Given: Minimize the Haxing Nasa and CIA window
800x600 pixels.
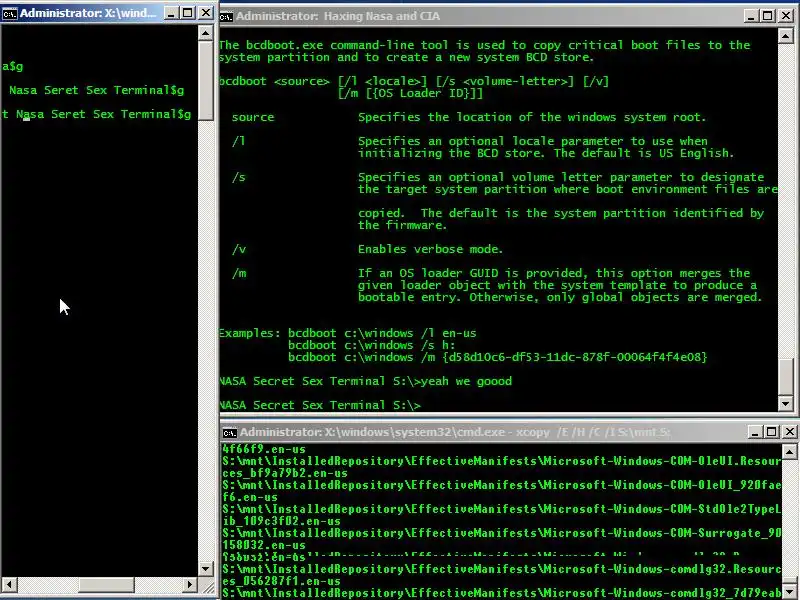Looking at the screenshot, I should [751, 16].
